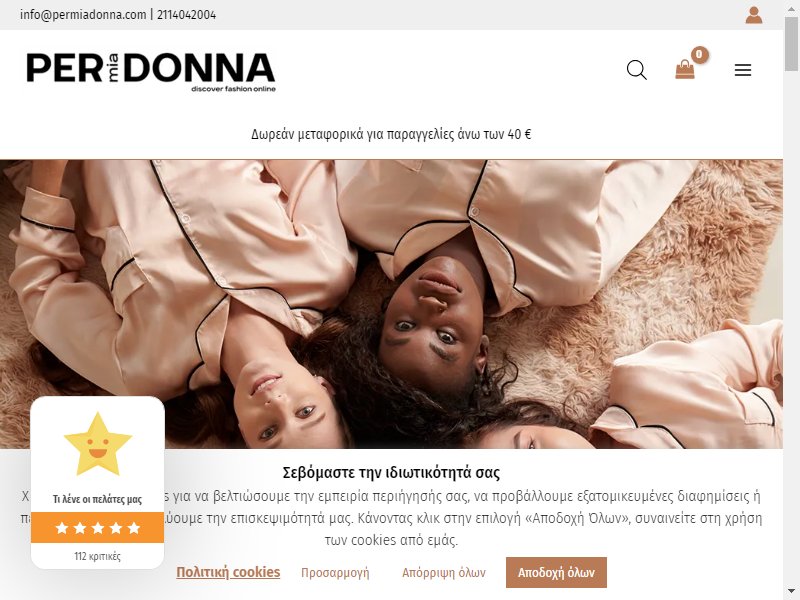Click the free shipping over 40 € notice

(391, 134)
